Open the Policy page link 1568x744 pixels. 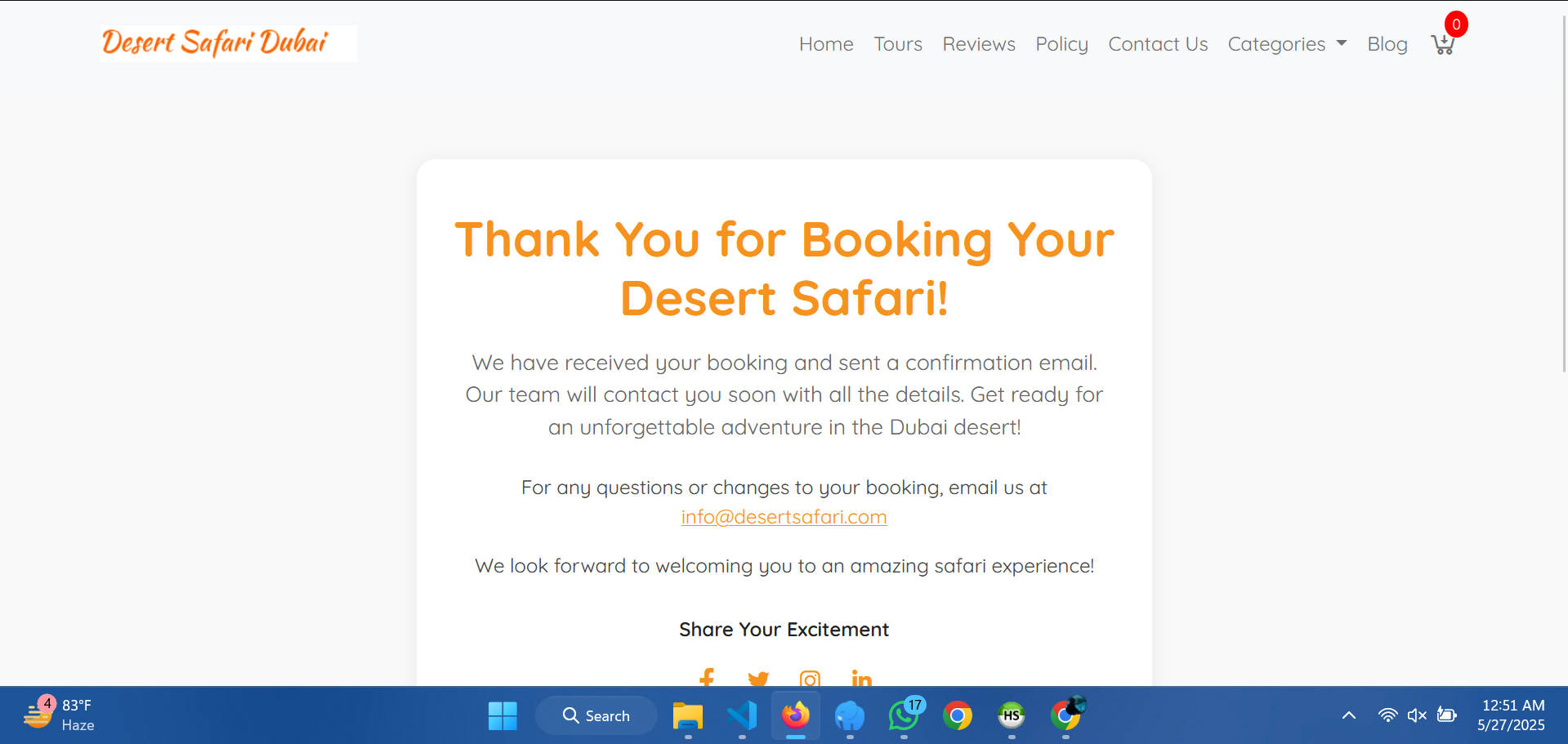point(1061,44)
